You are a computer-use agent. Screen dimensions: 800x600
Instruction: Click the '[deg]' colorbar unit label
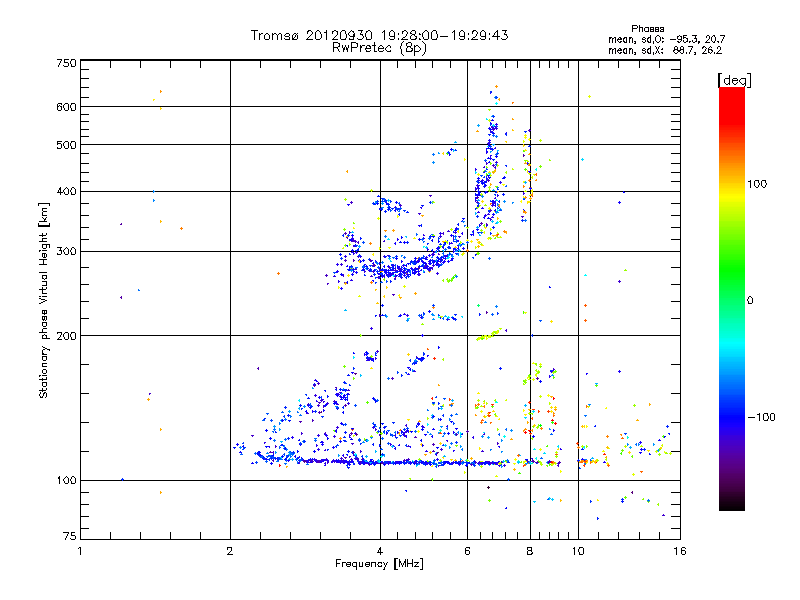pyautogui.click(x=734, y=80)
